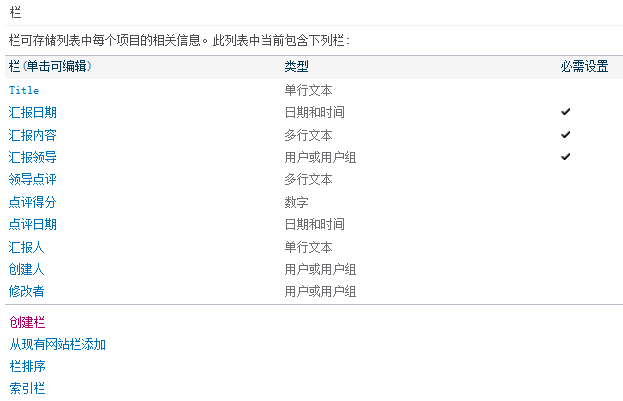Open the Title column link
Viewport: 623px width, 401px height.
[x=24, y=90]
